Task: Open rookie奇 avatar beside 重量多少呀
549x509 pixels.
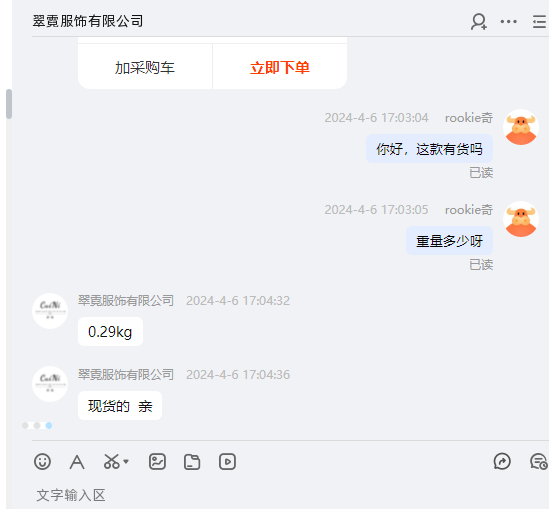Action: point(521,219)
